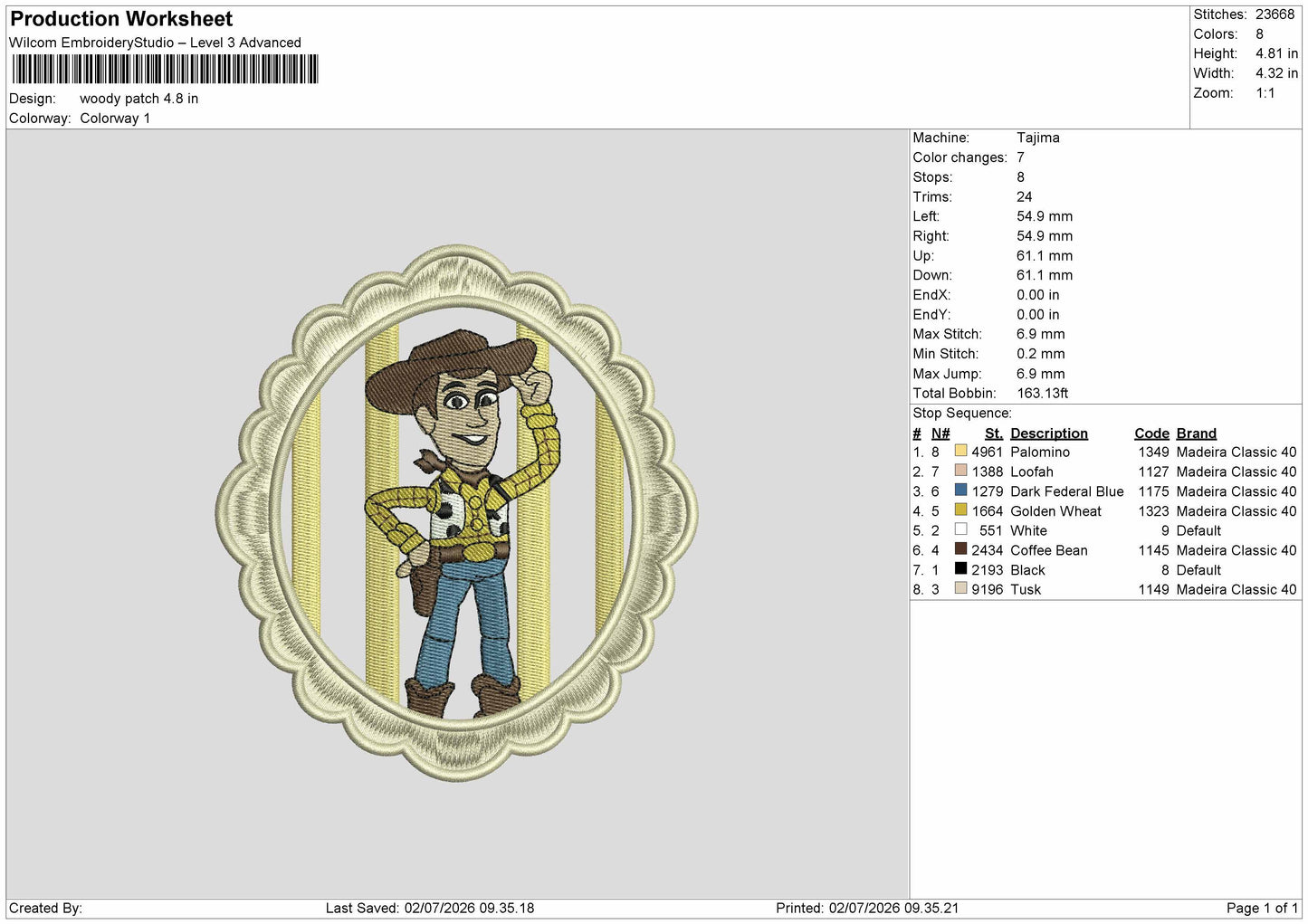The height and width of the screenshot is (924, 1308).
Task: Click 'Default' brand in the White row
Action: pyautogui.click(x=1198, y=530)
